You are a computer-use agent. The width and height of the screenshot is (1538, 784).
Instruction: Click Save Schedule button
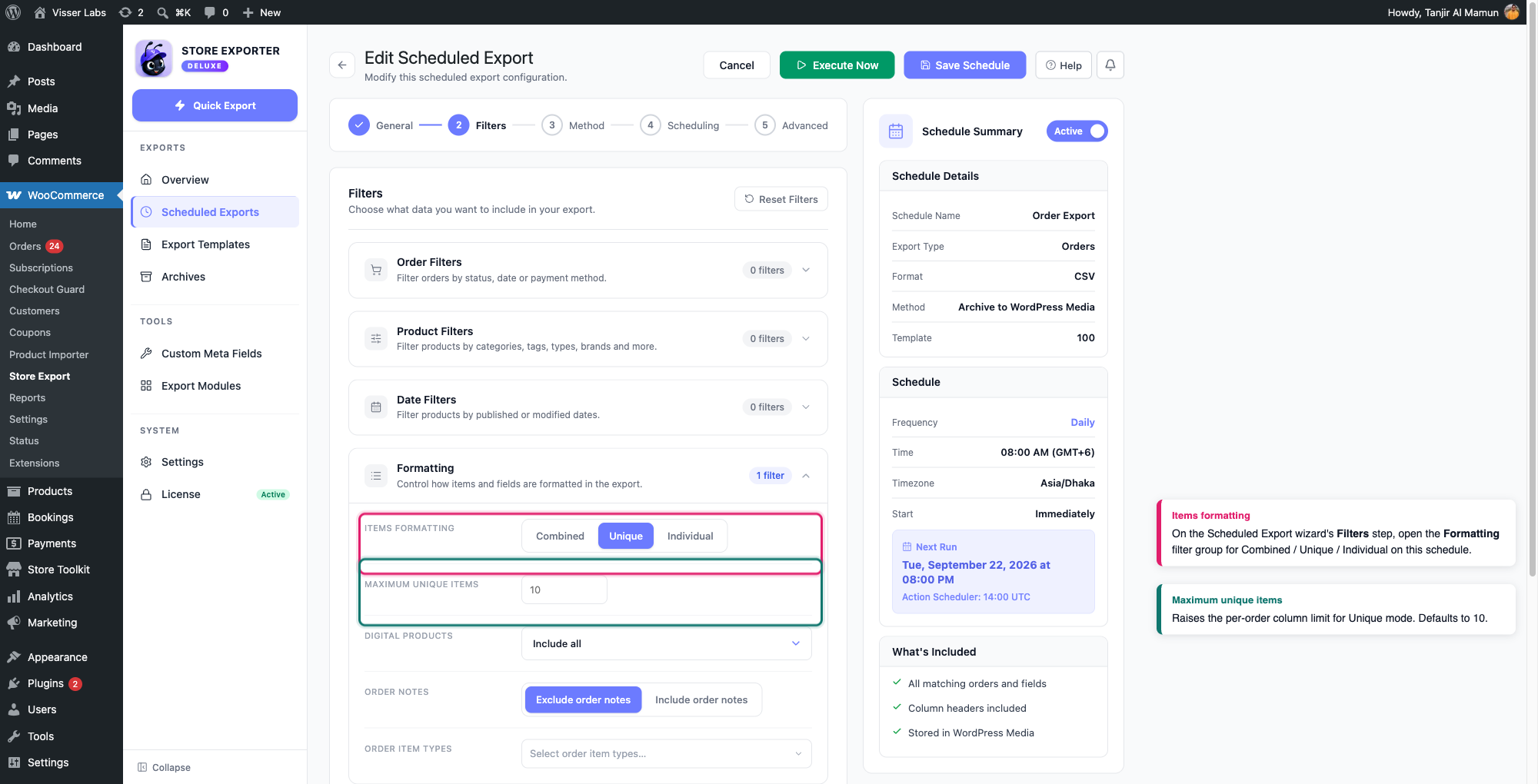pyautogui.click(x=964, y=65)
